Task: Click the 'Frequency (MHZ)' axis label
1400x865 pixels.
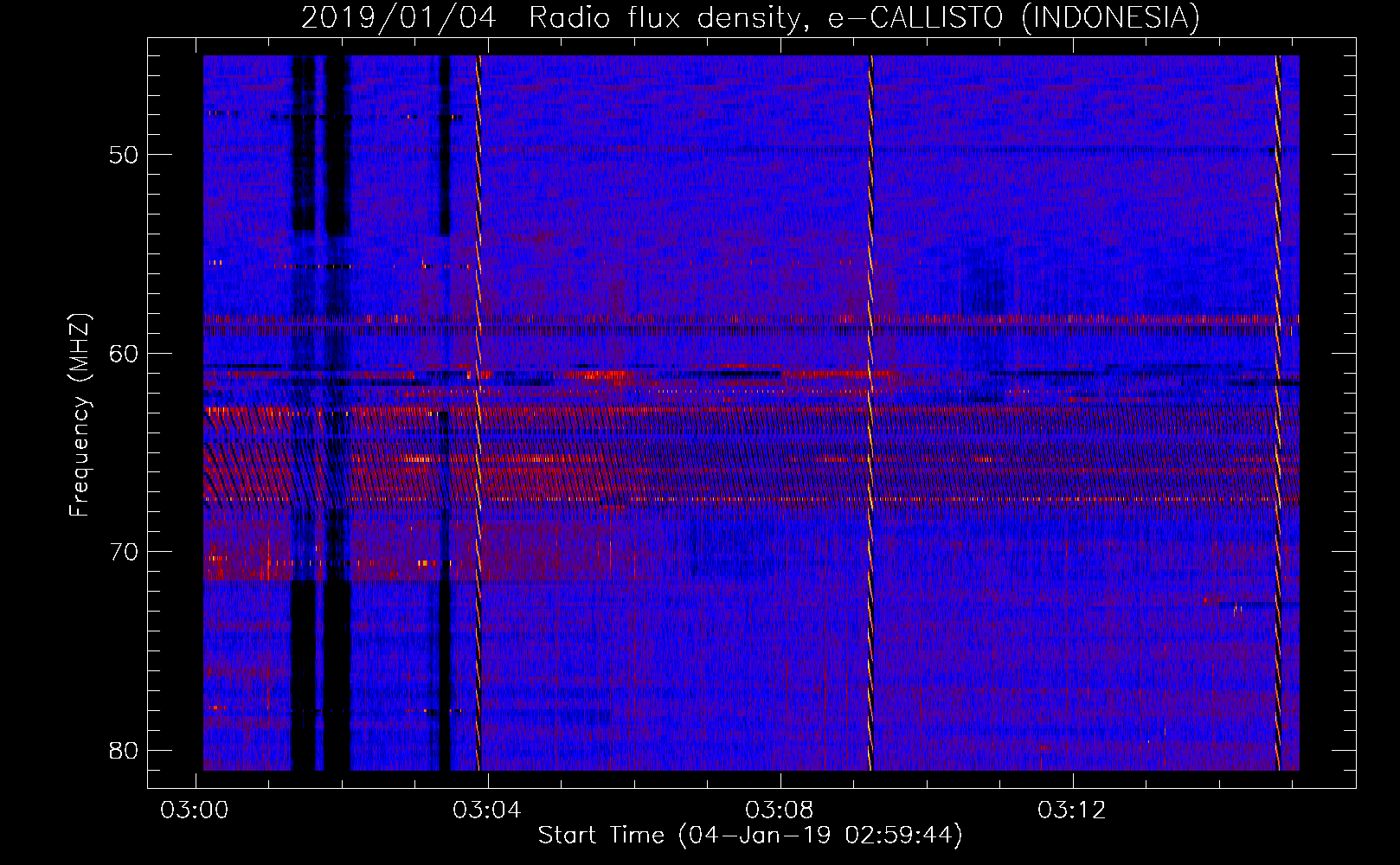Action: (80, 415)
